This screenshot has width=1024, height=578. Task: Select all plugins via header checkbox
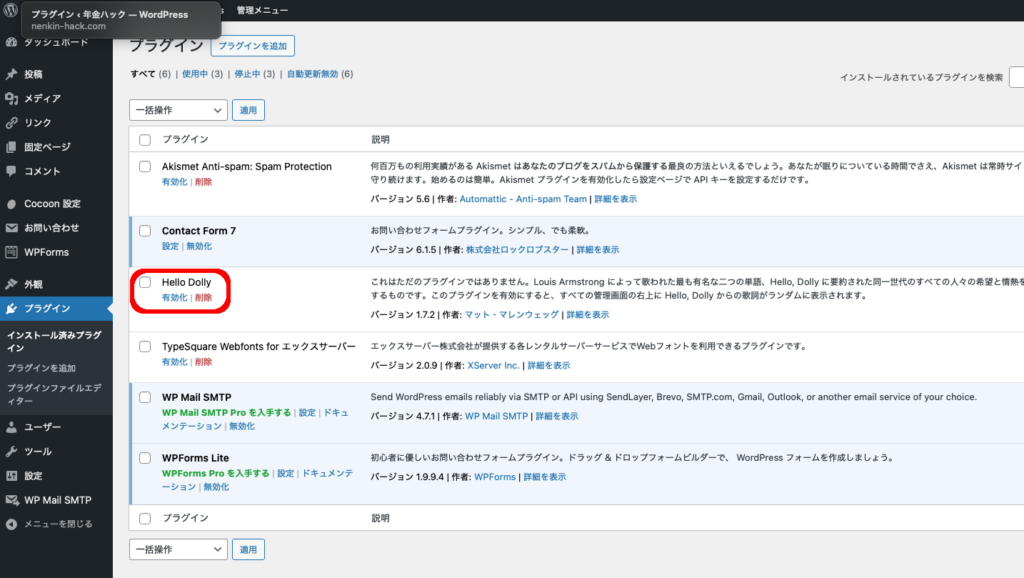pyautogui.click(x=145, y=140)
